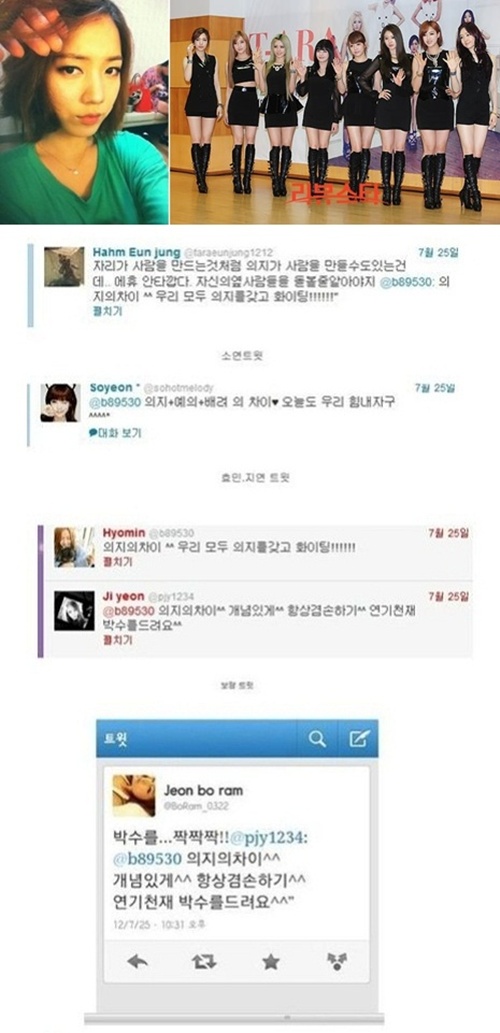Tap the search magnifier icon in tweet header
The height and width of the screenshot is (1033, 500).
click(x=318, y=739)
